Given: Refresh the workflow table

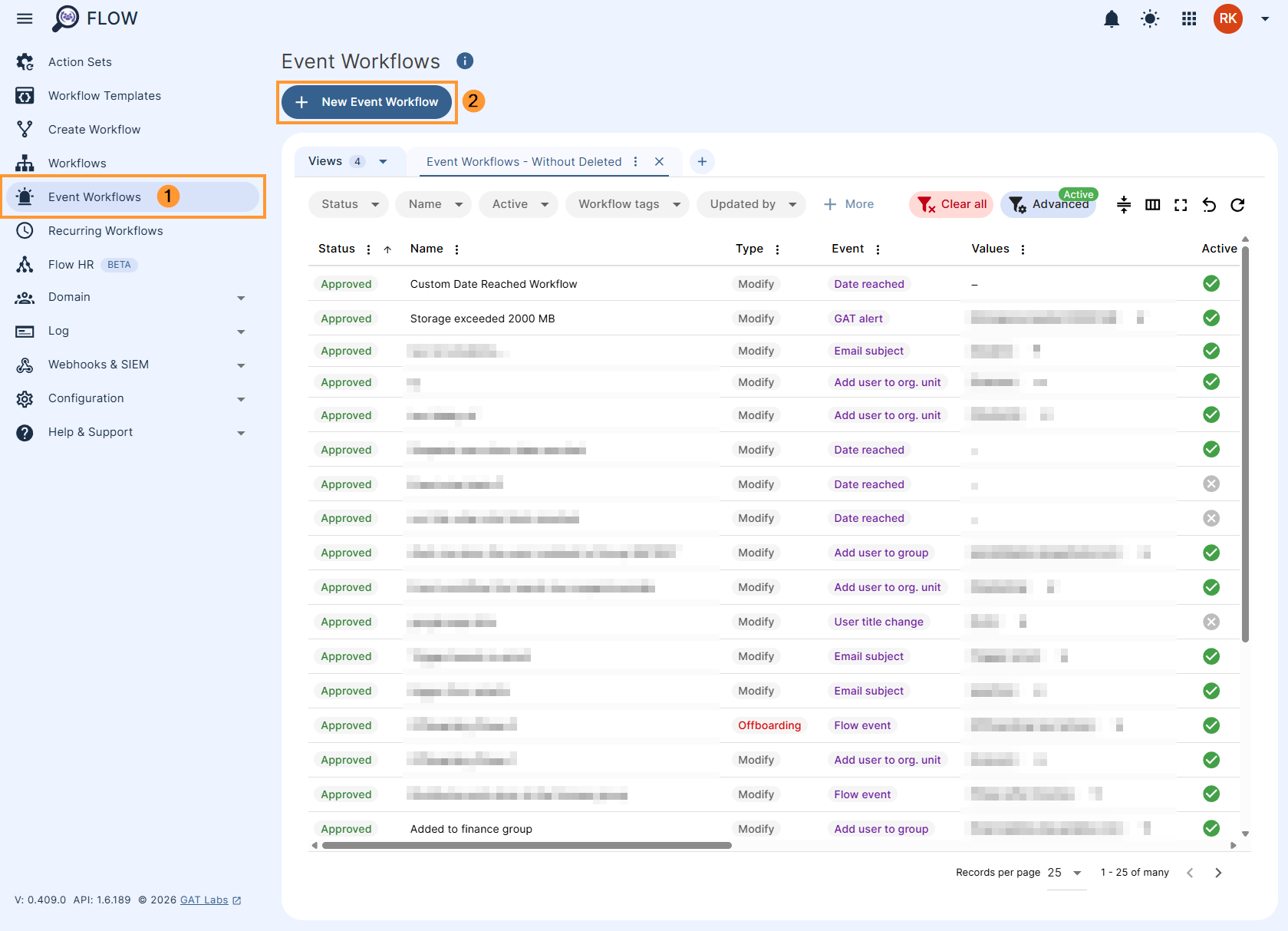Looking at the screenshot, I should [1238, 205].
